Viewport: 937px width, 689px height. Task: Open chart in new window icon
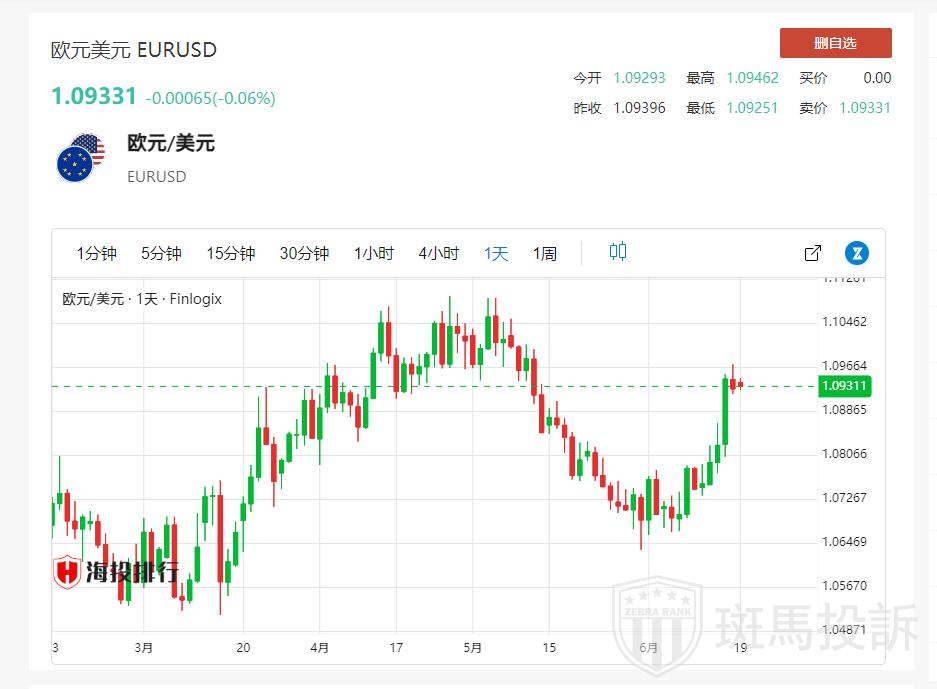point(813,253)
